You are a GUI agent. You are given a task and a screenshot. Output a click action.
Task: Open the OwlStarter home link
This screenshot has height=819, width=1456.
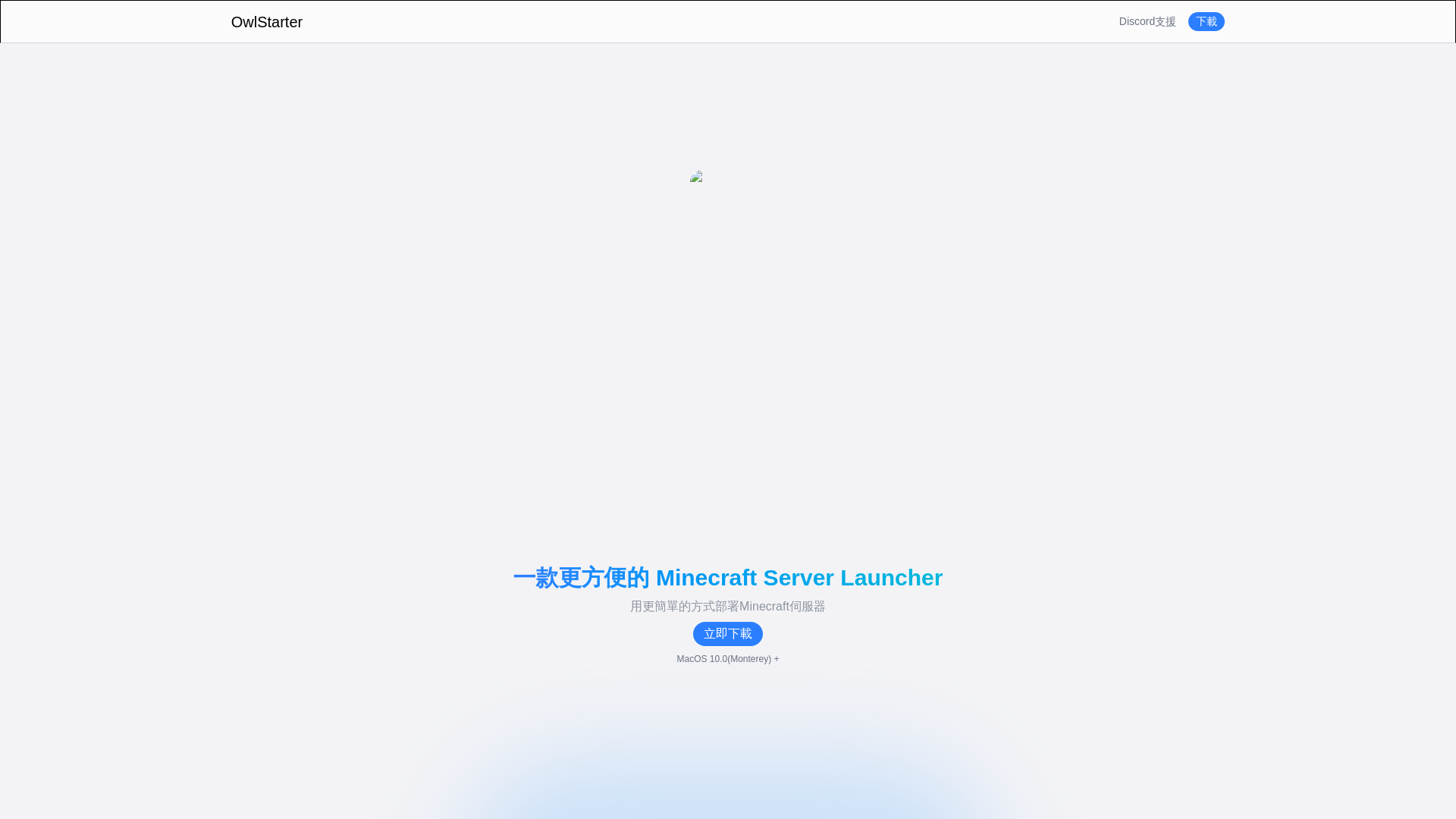266,22
